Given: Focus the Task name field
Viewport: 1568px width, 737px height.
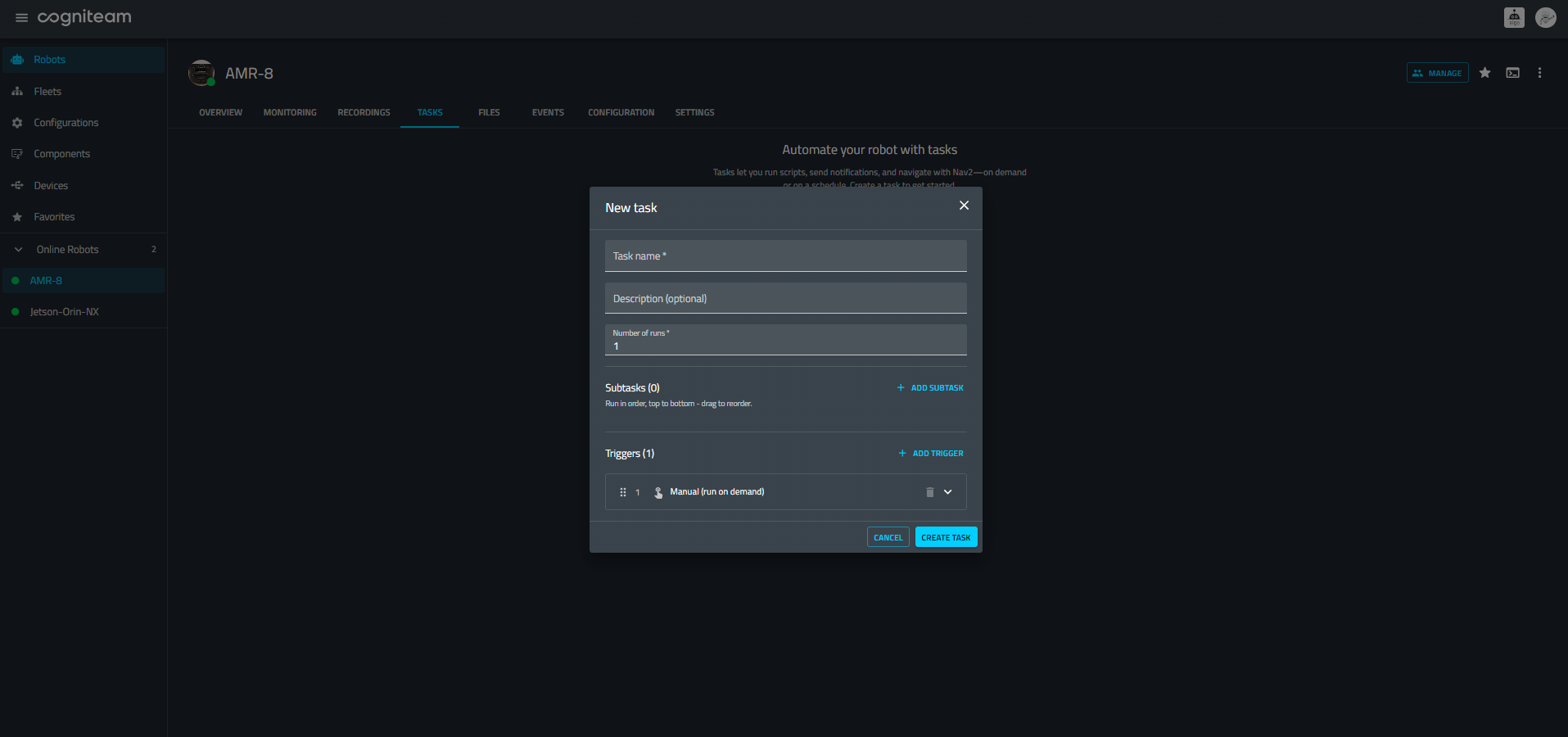Looking at the screenshot, I should point(786,256).
